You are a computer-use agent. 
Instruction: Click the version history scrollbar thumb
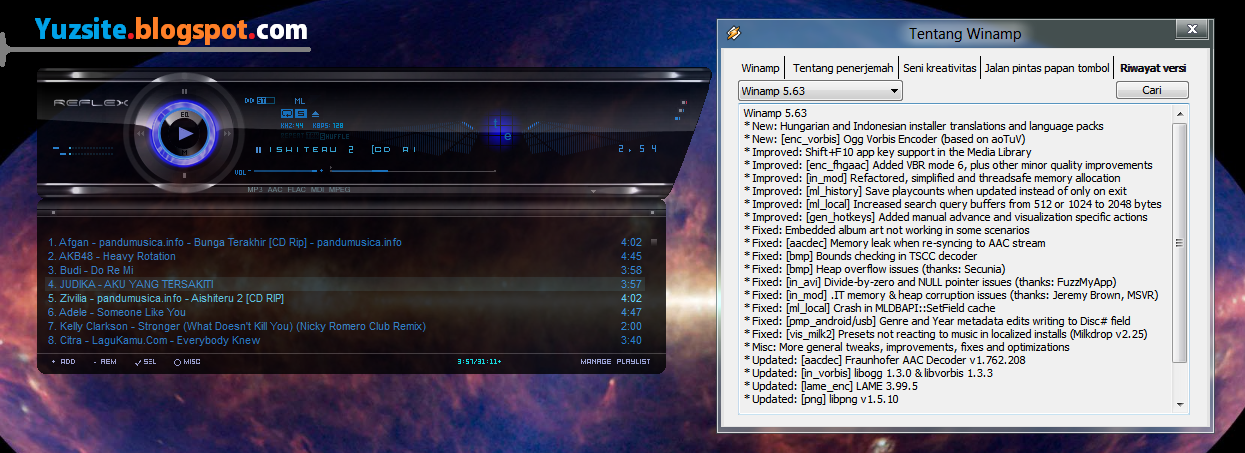[x=1181, y=243]
